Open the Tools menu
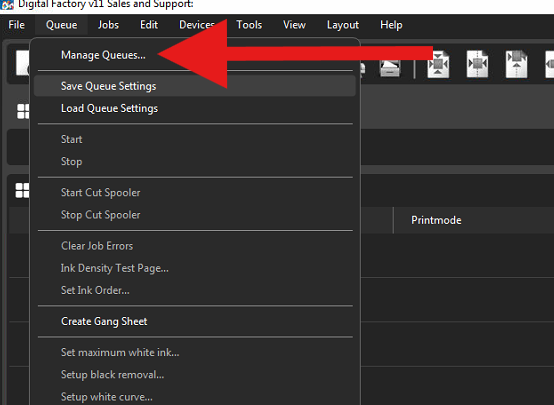Screen dimensions: 554x405 [x=249, y=25]
